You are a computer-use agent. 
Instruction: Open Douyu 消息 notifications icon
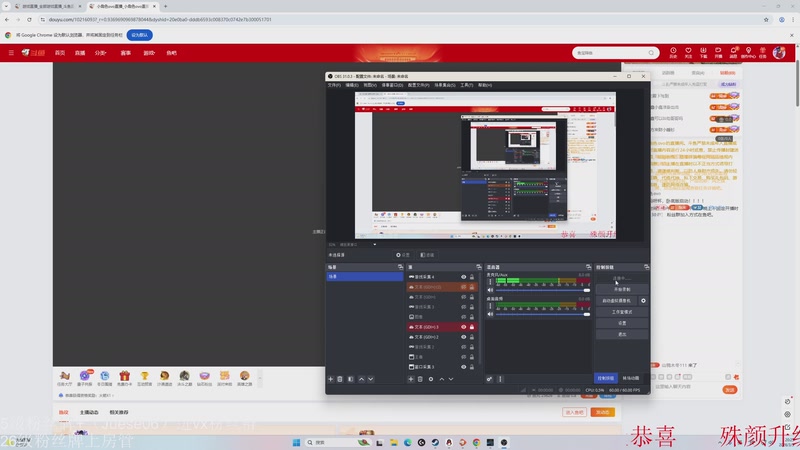733,52
